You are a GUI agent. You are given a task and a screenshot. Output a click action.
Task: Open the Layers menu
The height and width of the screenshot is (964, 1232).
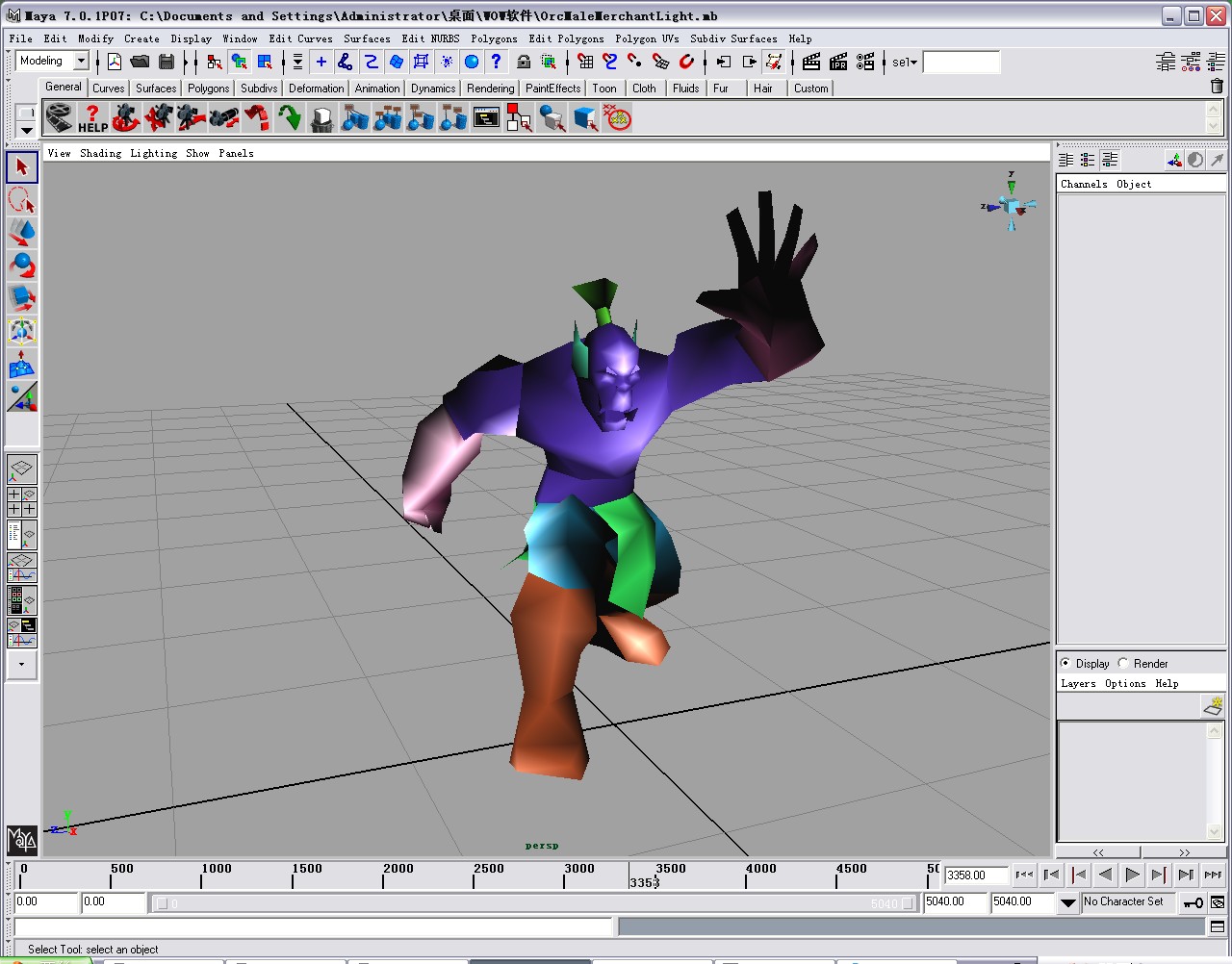coord(1078,683)
